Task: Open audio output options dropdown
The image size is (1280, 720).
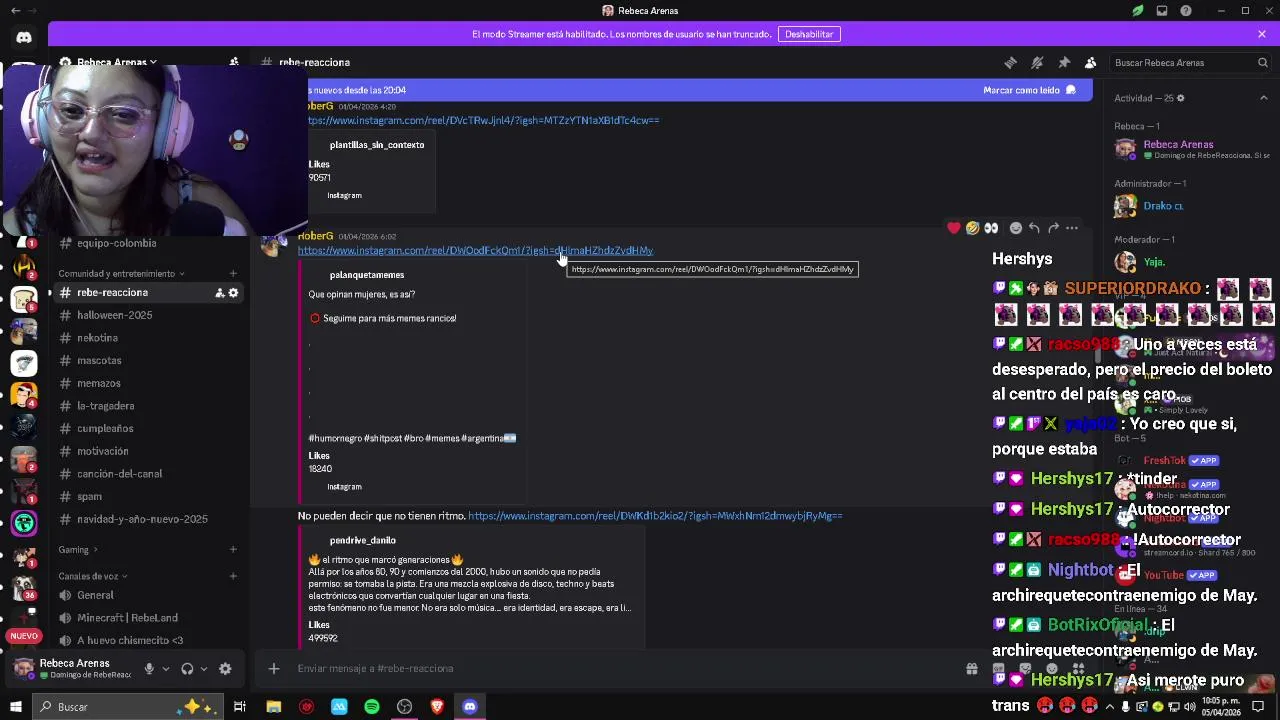Action: coord(203,669)
